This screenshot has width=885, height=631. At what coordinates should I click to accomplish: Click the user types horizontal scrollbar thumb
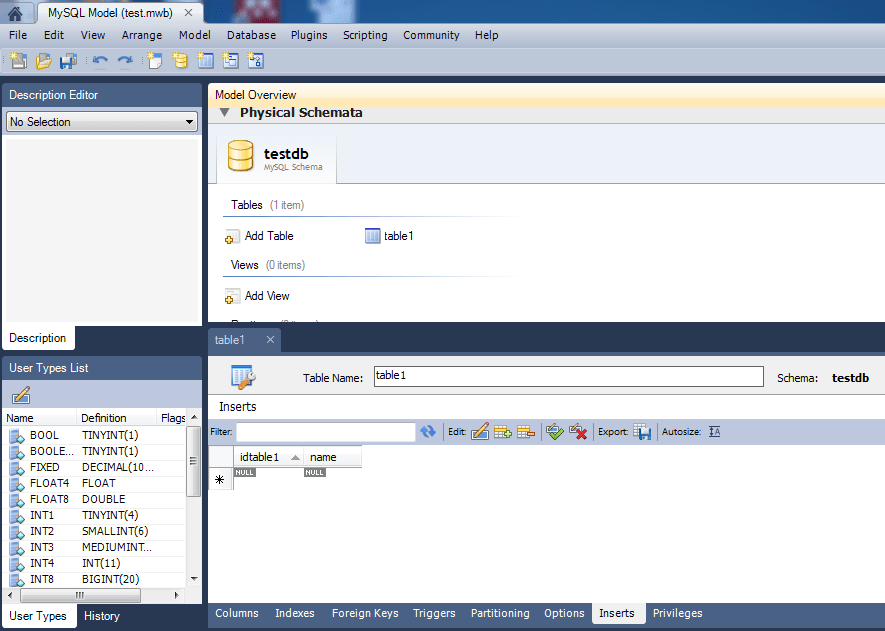click(80, 595)
